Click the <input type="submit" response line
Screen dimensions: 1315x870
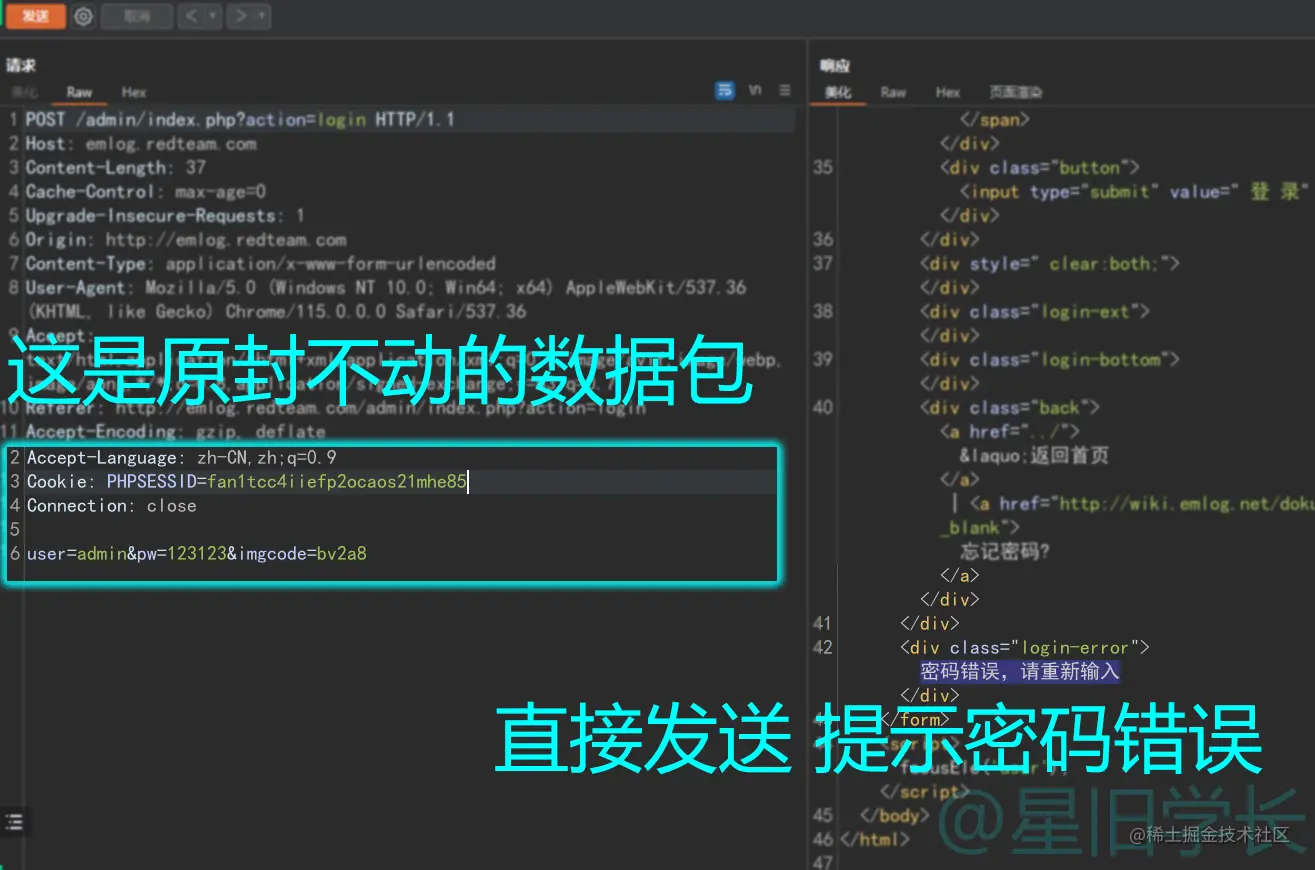pyautogui.click(x=1134, y=192)
